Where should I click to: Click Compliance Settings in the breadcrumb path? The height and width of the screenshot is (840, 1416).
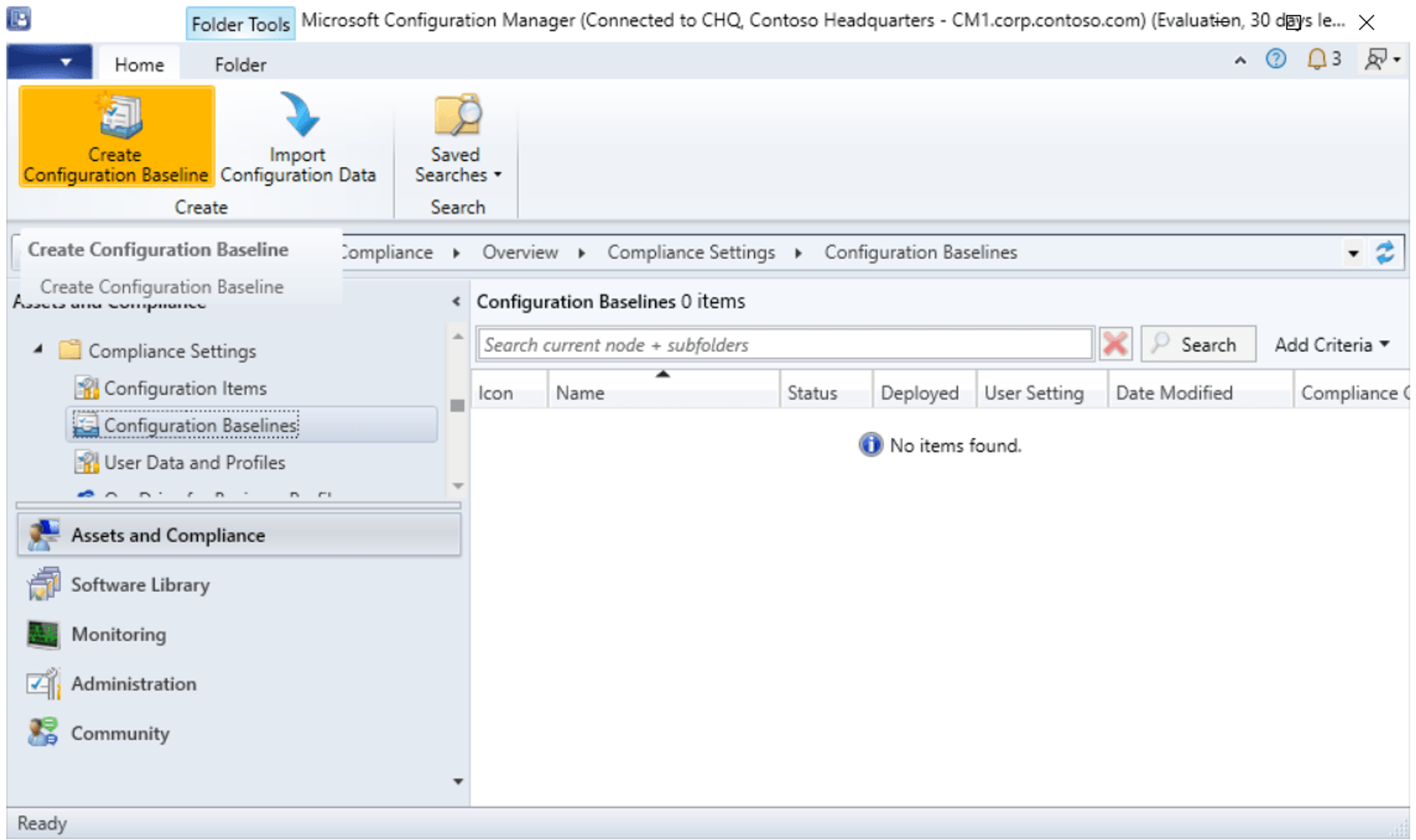[x=691, y=252]
